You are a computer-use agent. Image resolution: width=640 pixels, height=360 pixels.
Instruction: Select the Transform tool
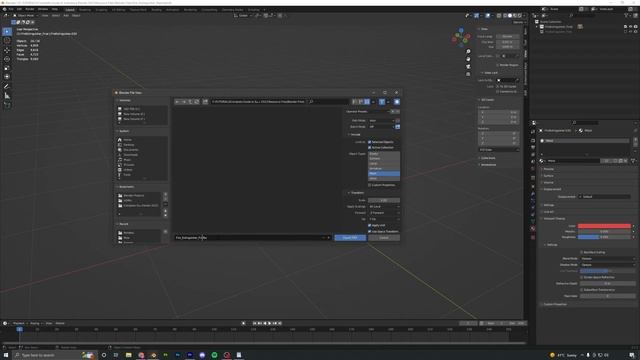[x=7, y=77]
